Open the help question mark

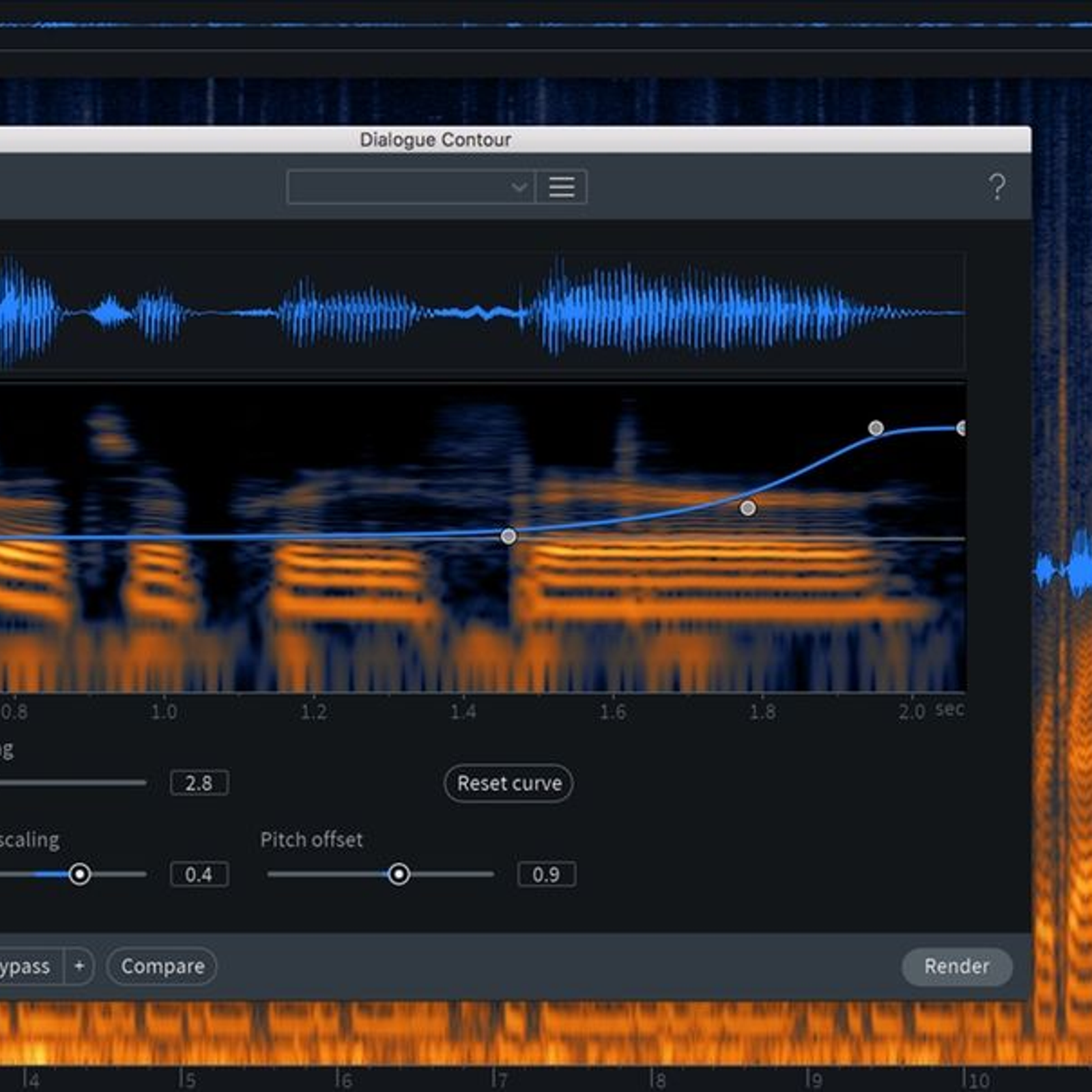(x=996, y=186)
